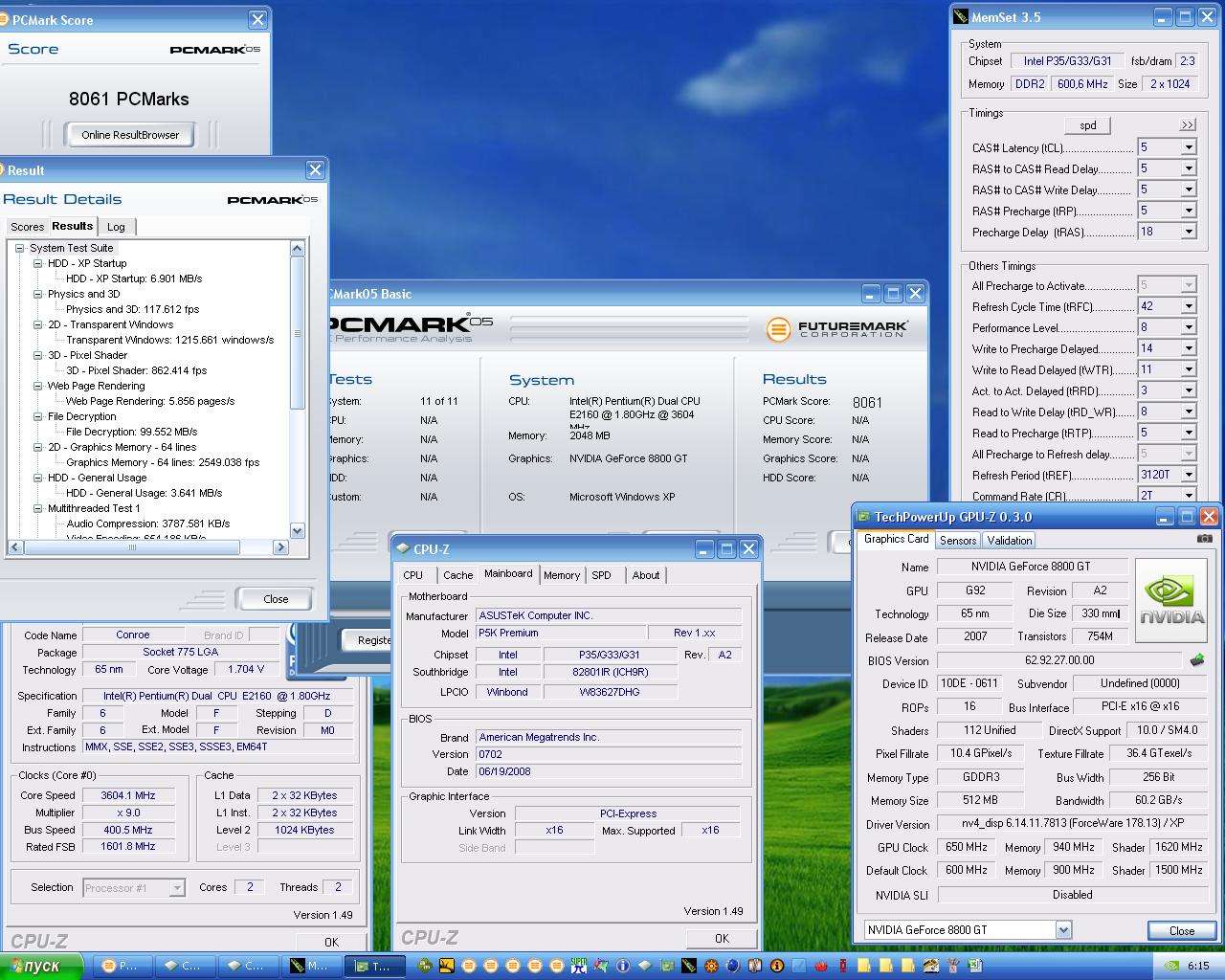Open the SUPER PI quick launch icon
Viewport: 1225px width, 980px height.
[x=578, y=966]
